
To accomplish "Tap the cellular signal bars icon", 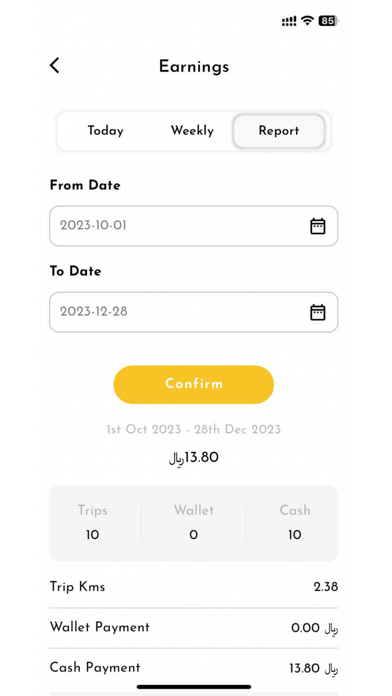I will [x=289, y=21].
